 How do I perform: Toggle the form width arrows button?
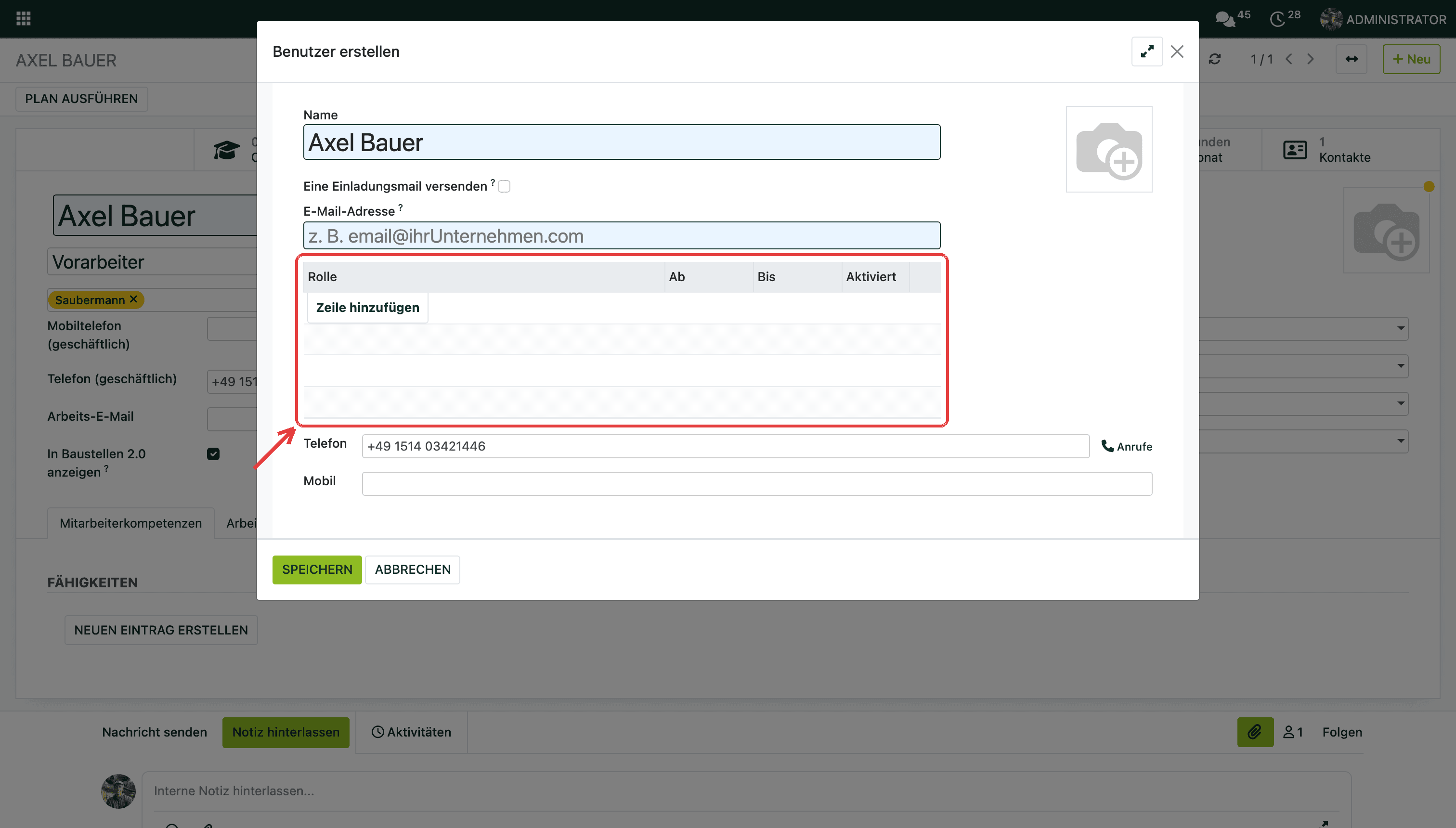(1352, 59)
